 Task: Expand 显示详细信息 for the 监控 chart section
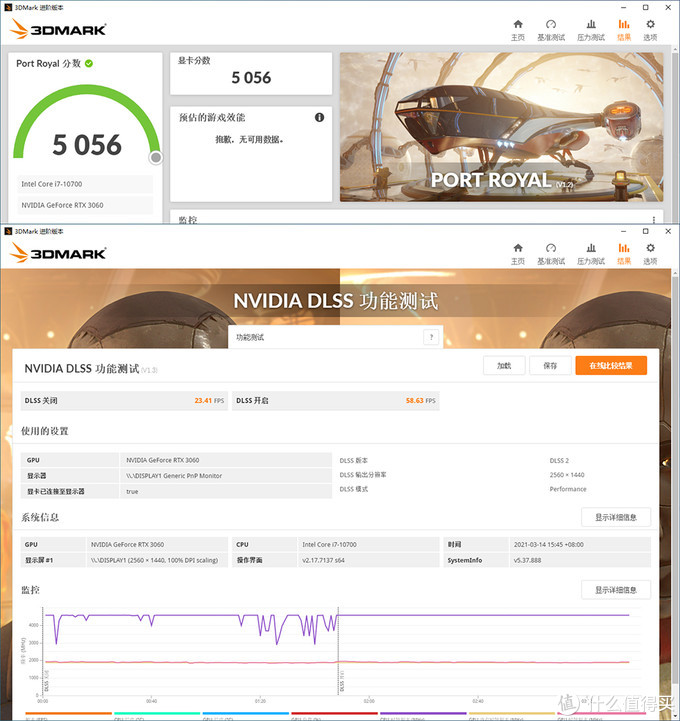pyautogui.click(x=615, y=589)
